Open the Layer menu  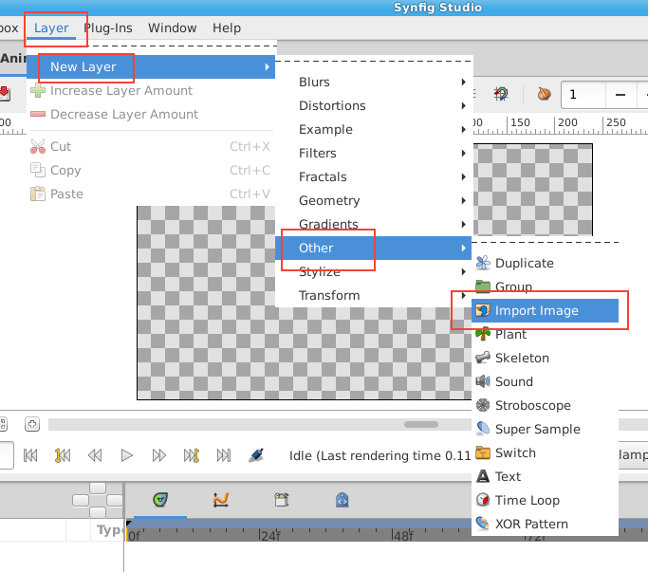click(x=51, y=28)
